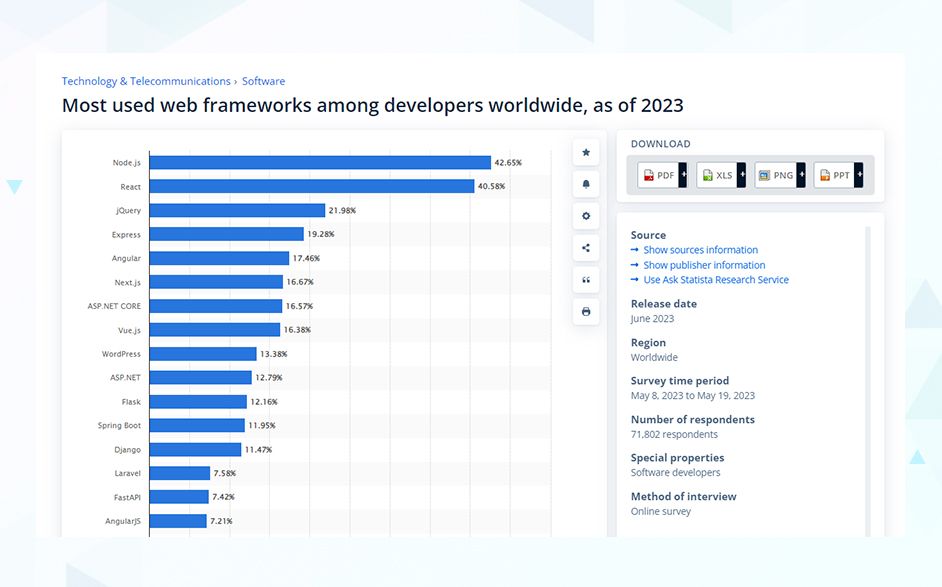Expand the plus next to XLS
The width and height of the screenshot is (942, 587).
click(x=742, y=175)
